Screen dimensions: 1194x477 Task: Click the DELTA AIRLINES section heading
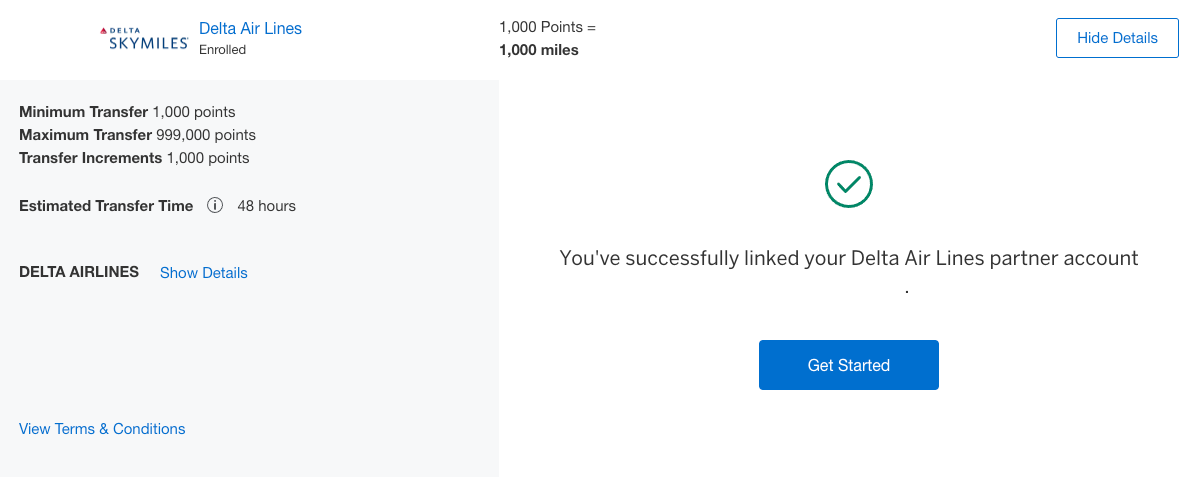tap(79, 272)
